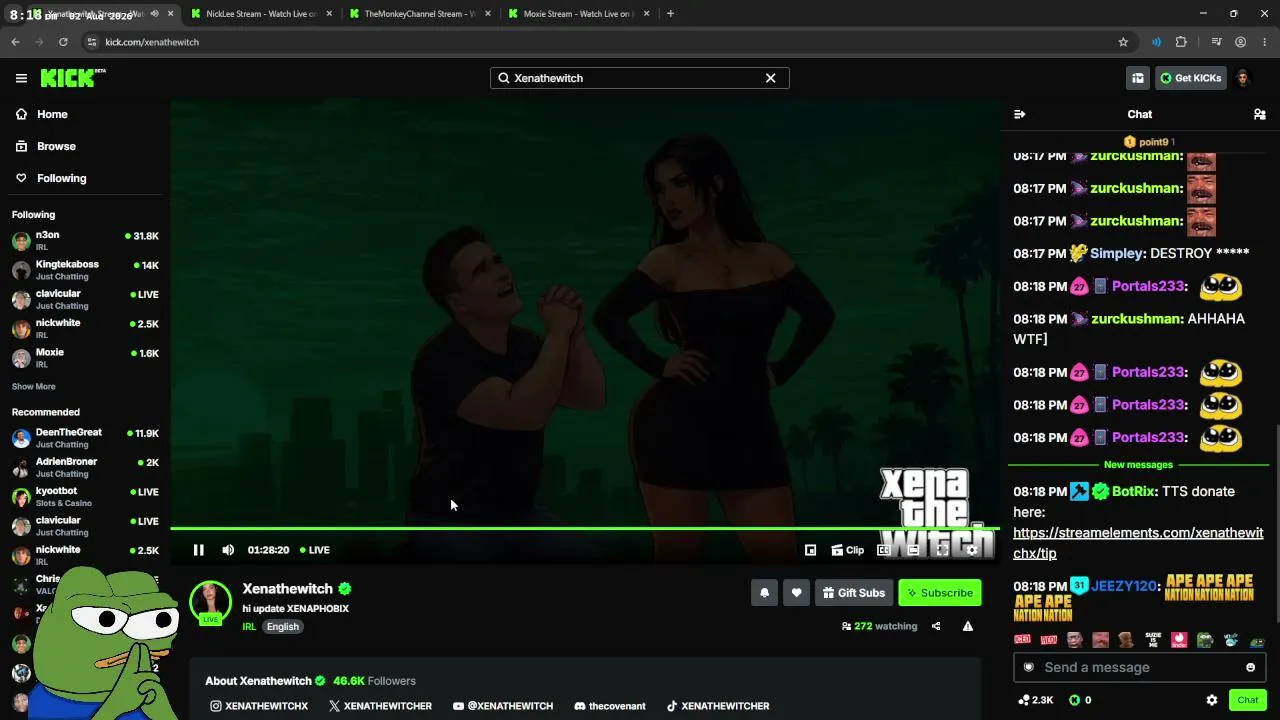The width and height of the screenshot is (1280, 720).
Task: Open DeenTheGreat in Recommended list
Action: pos(85,438)
